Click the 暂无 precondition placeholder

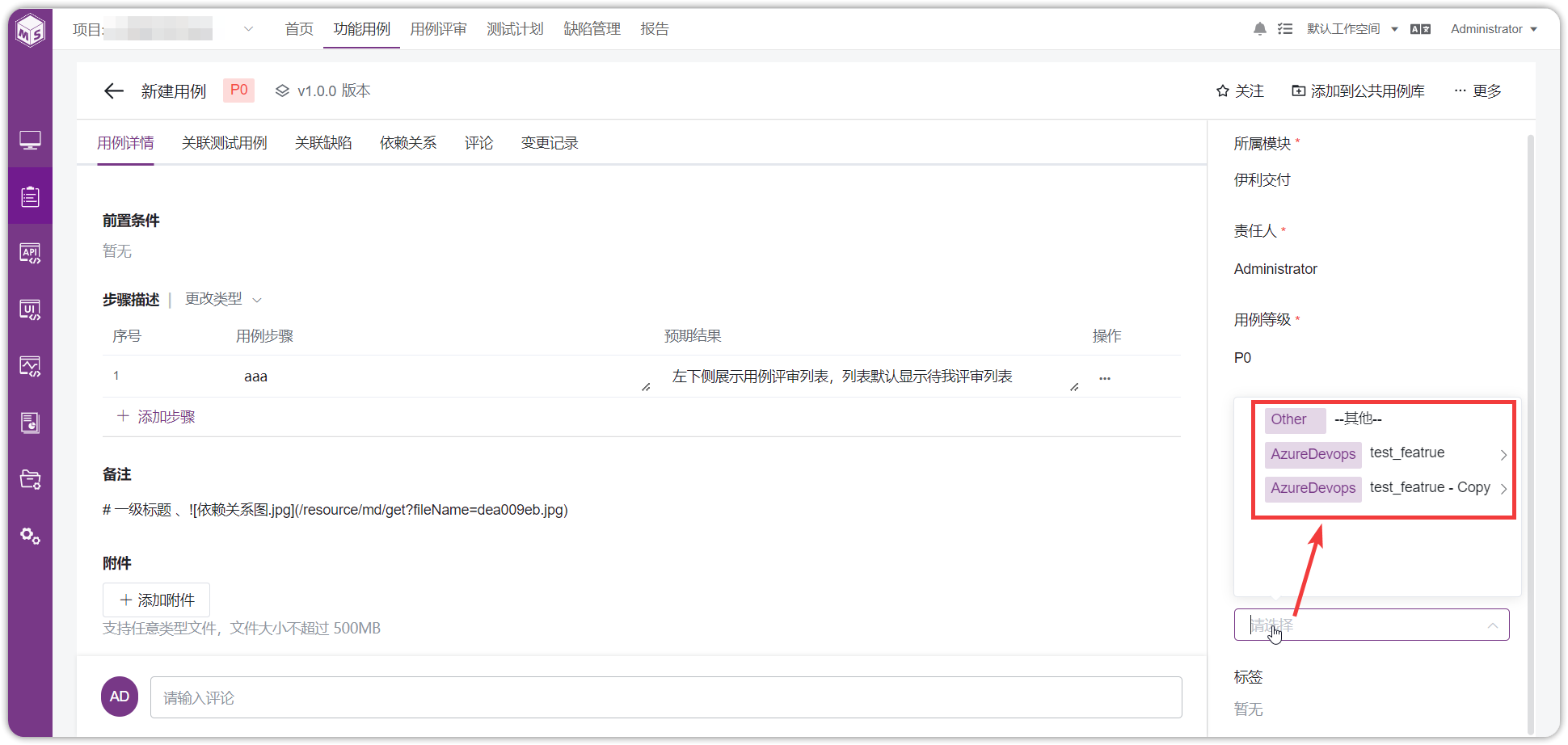pyautogui.click(x=117, y=251)
